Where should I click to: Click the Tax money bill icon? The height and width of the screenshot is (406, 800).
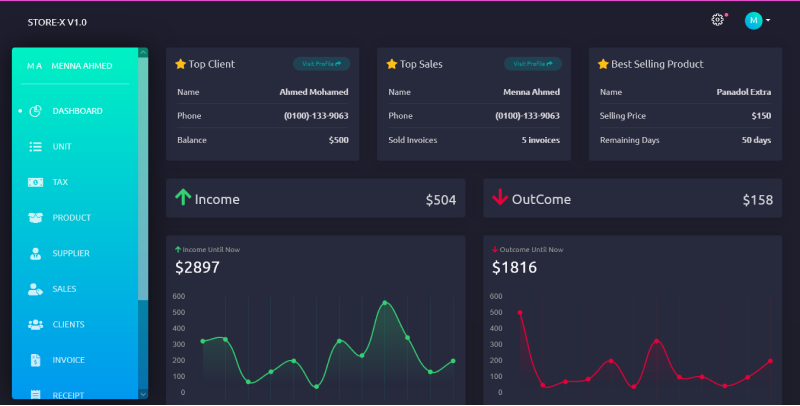click(35, 182)
